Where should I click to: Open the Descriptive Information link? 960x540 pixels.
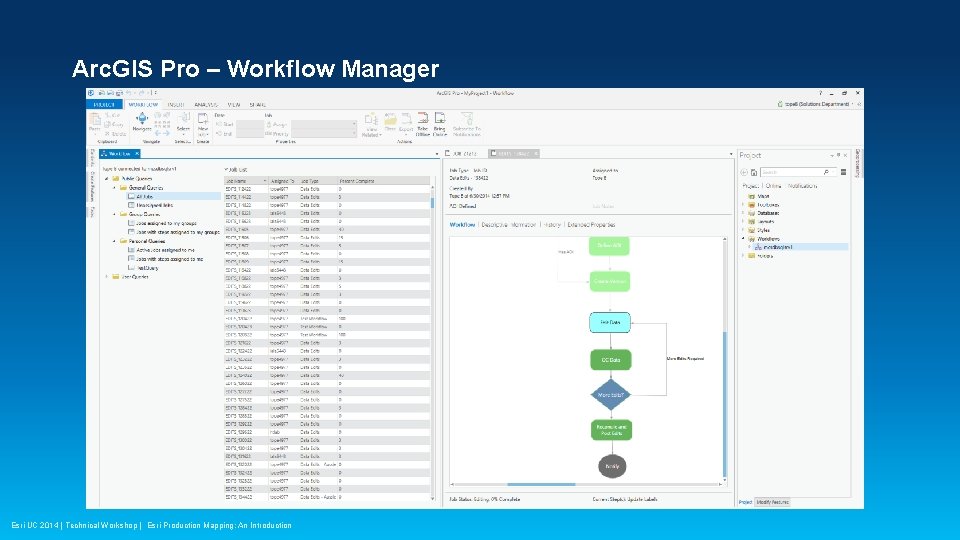(x=509, y=225)
